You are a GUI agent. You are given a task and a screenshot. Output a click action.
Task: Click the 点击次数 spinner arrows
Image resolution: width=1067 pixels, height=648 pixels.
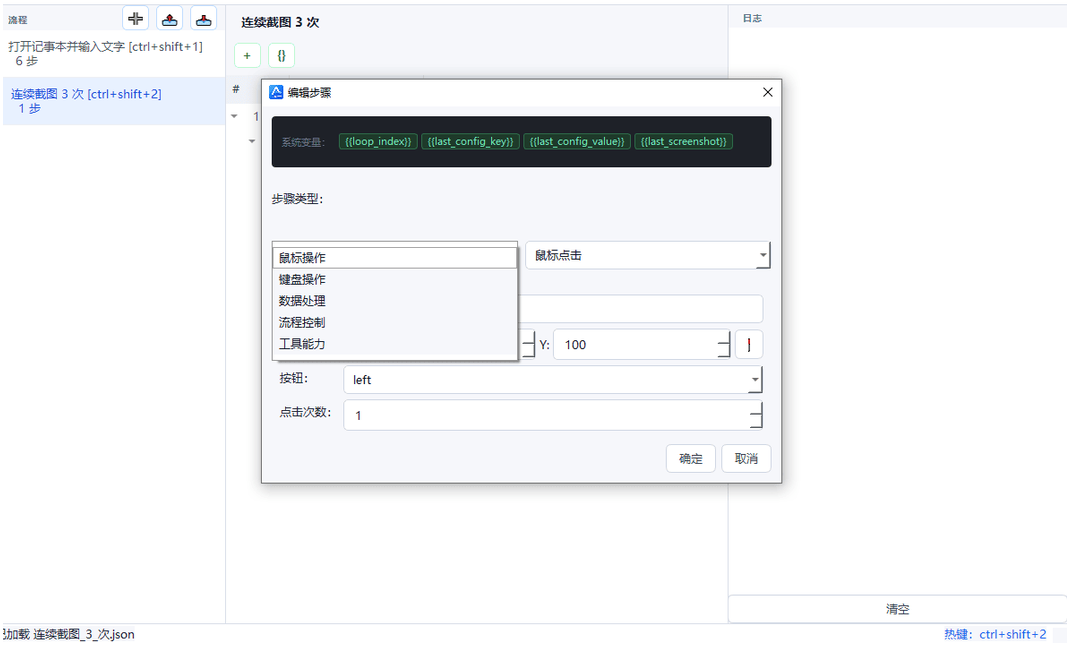(755, 415)
